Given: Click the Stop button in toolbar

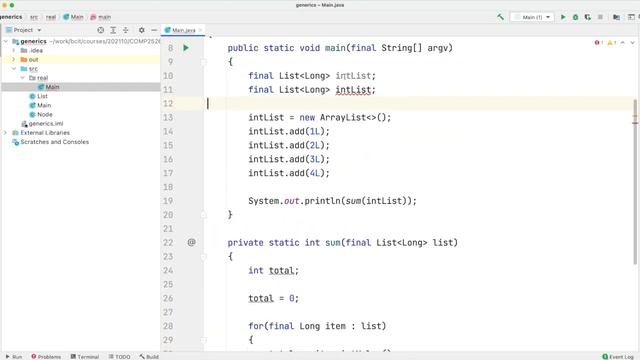Looking at the screenshot, I should click(x=600, y=17).
